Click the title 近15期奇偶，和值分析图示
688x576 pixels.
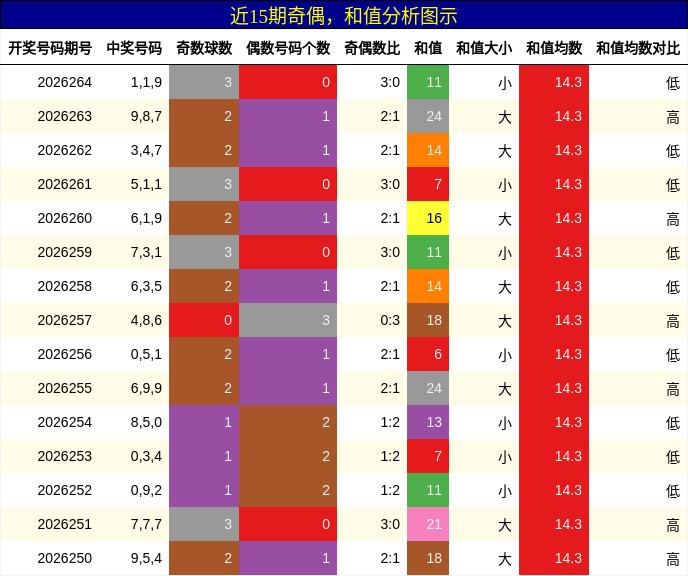coord(344,16)
